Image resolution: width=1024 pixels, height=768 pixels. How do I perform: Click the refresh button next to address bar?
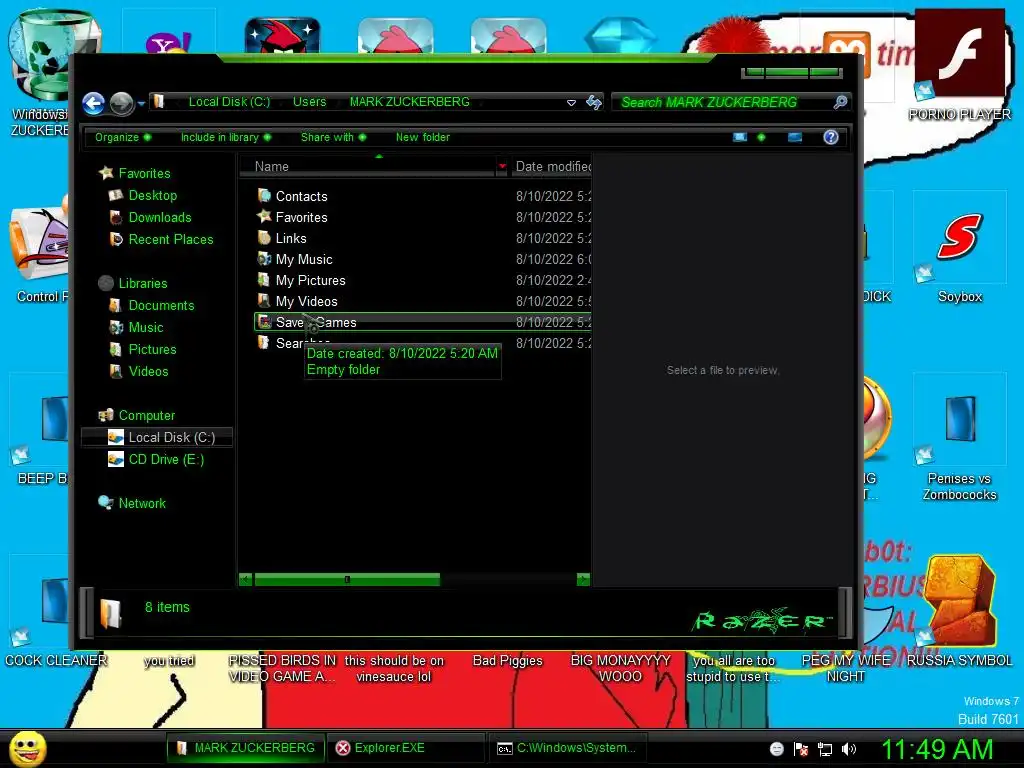click(593, 102)
